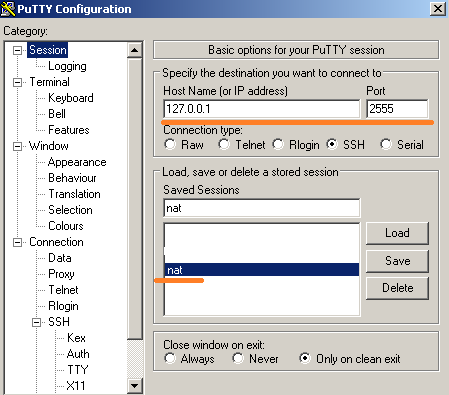Viewport: 449px width, 395px height.
Task: Click category tree scroll up arrow
Action: pos(135,50)
